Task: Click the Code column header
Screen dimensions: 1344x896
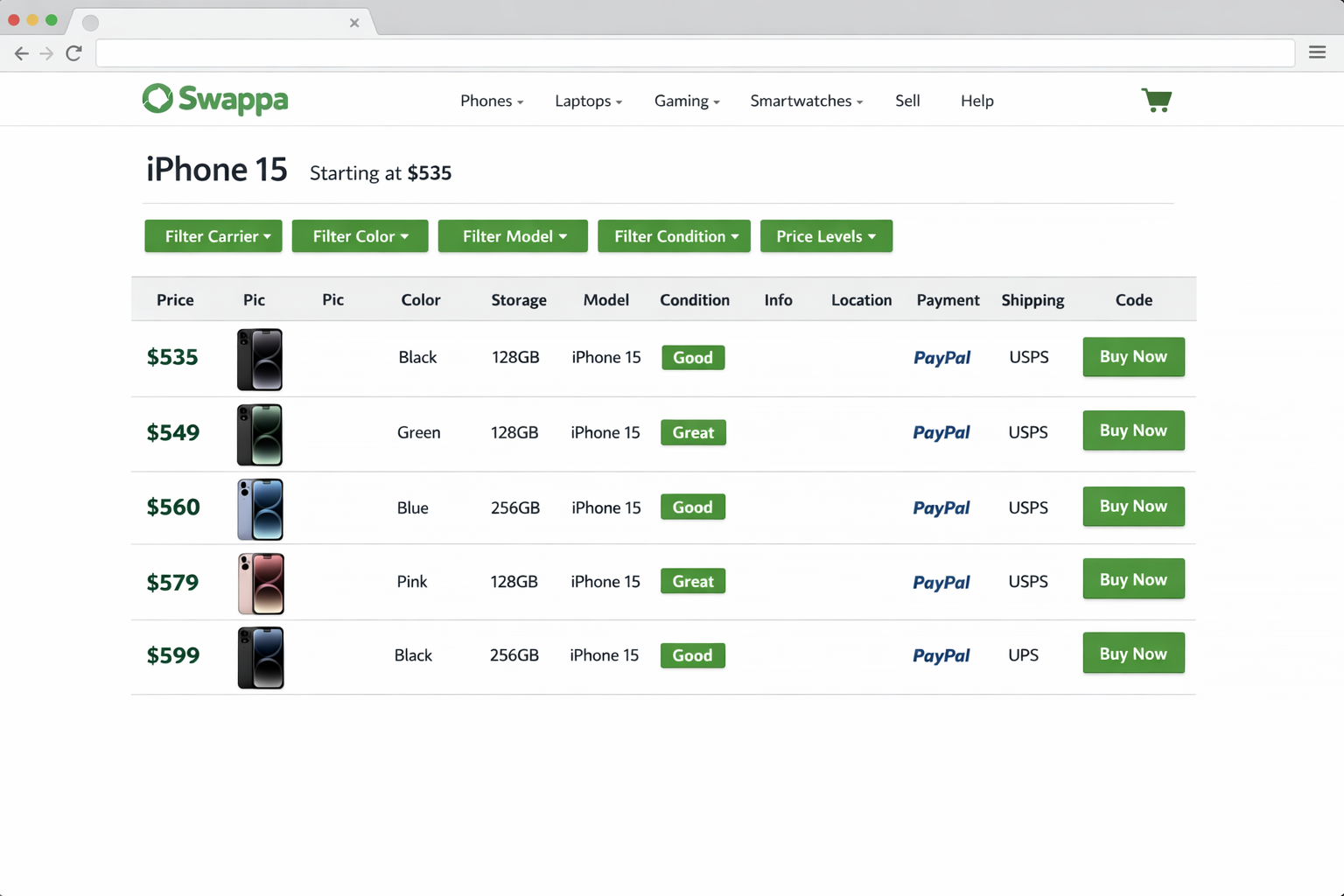Action: tap(1134, 300)
